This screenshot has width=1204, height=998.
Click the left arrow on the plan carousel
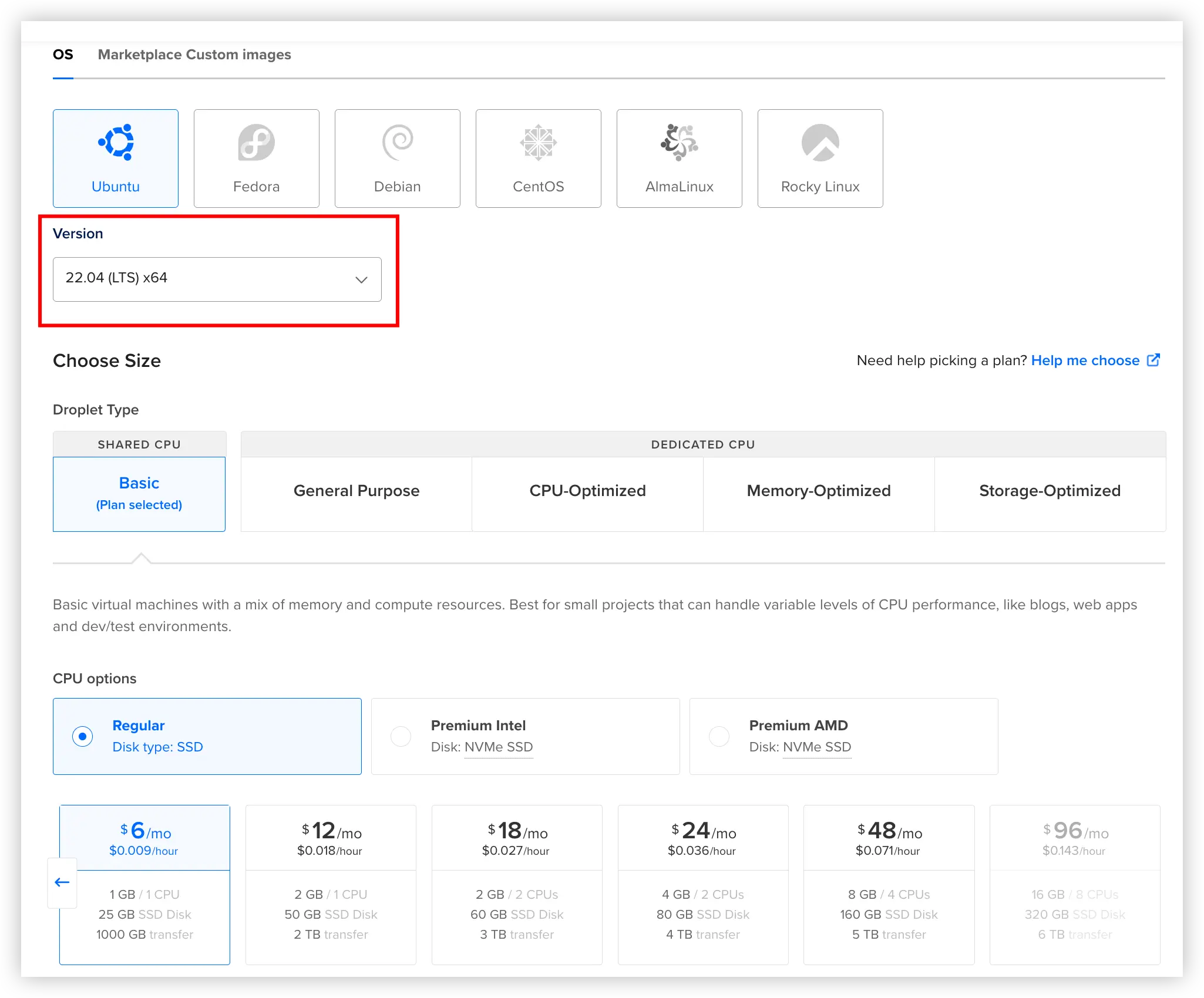(x=62, y=882)
